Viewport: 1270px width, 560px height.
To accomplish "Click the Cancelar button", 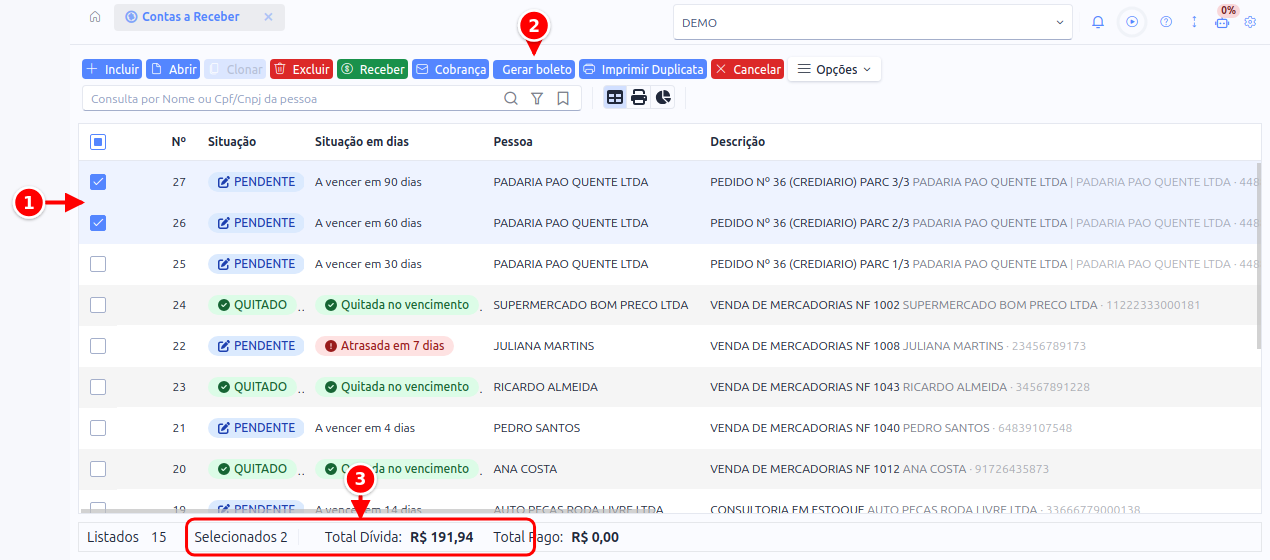I will pyautogui.click(x=747, y=69).
